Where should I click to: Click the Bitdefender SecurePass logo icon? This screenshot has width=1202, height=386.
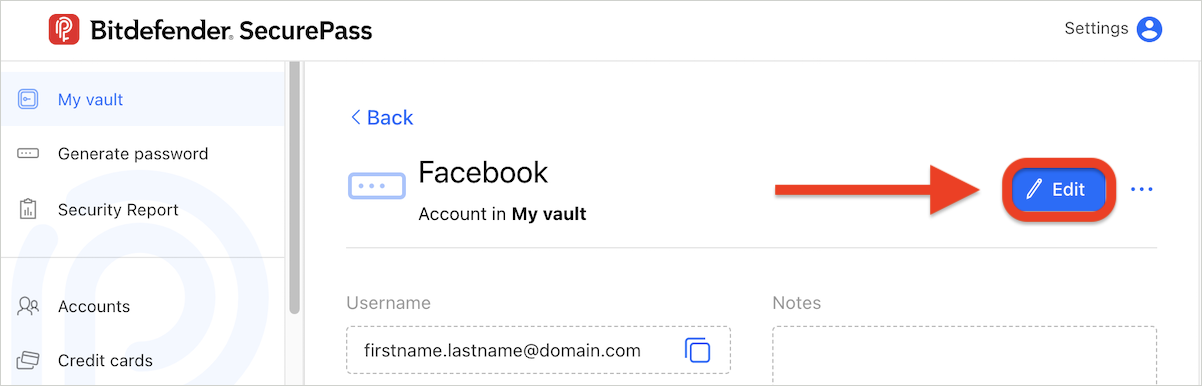(x=64, y=29)
